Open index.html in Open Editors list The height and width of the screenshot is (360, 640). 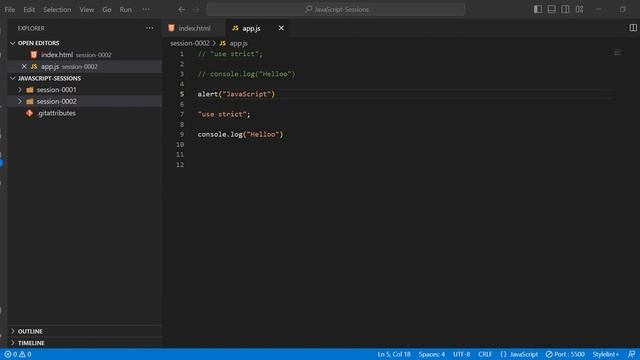(x=85, y=55)
